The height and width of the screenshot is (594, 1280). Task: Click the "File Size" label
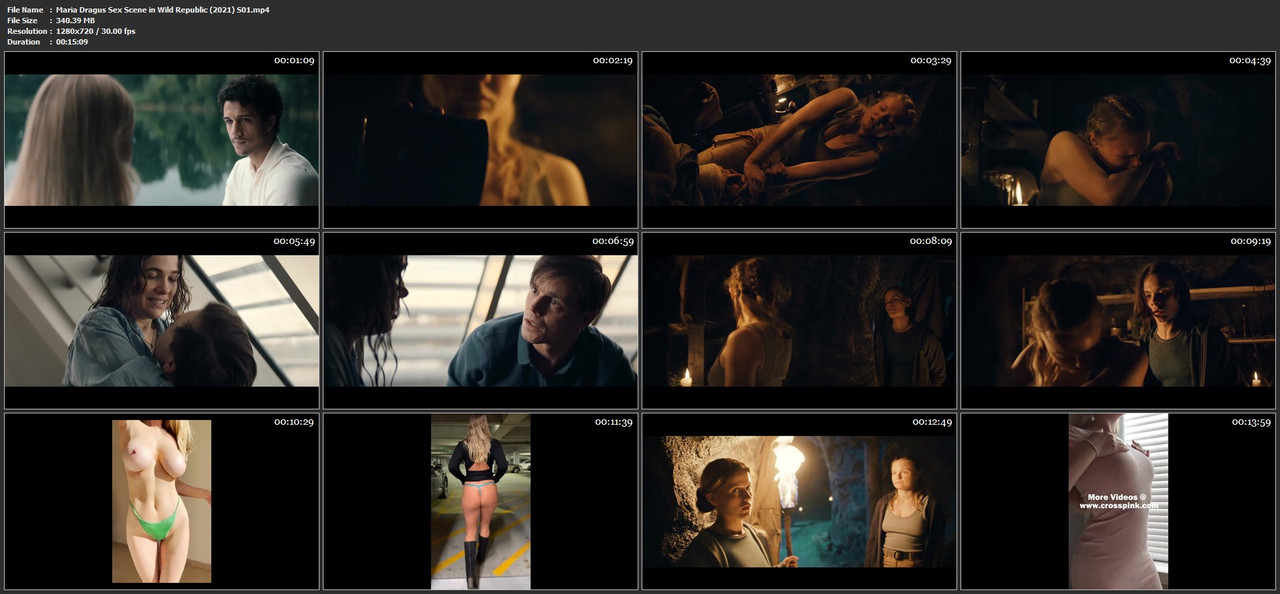tap(22, 20)
